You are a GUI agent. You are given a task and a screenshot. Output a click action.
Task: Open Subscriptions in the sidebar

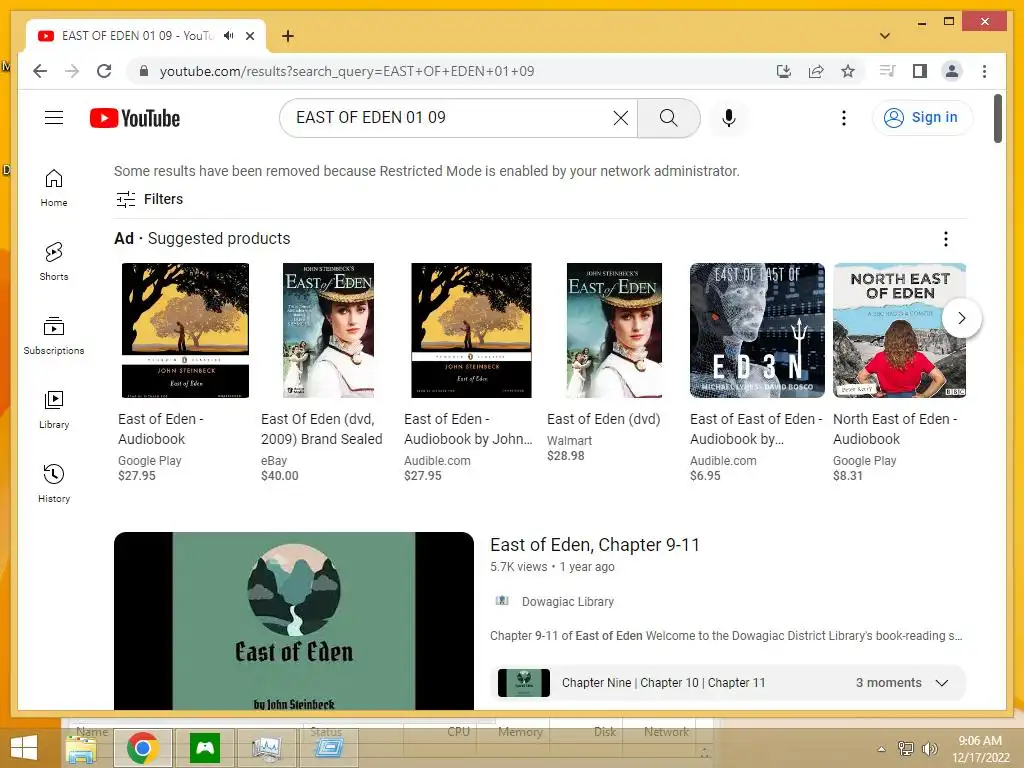(54, 336)
